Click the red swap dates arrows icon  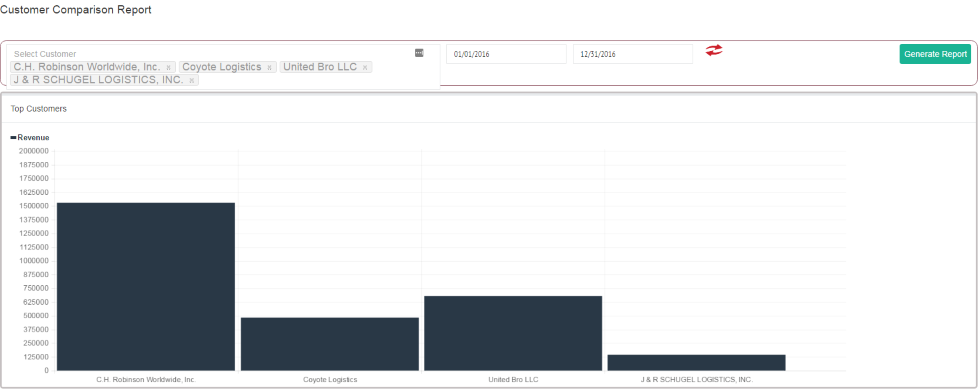pyautogui.click(x=714, y=51)
